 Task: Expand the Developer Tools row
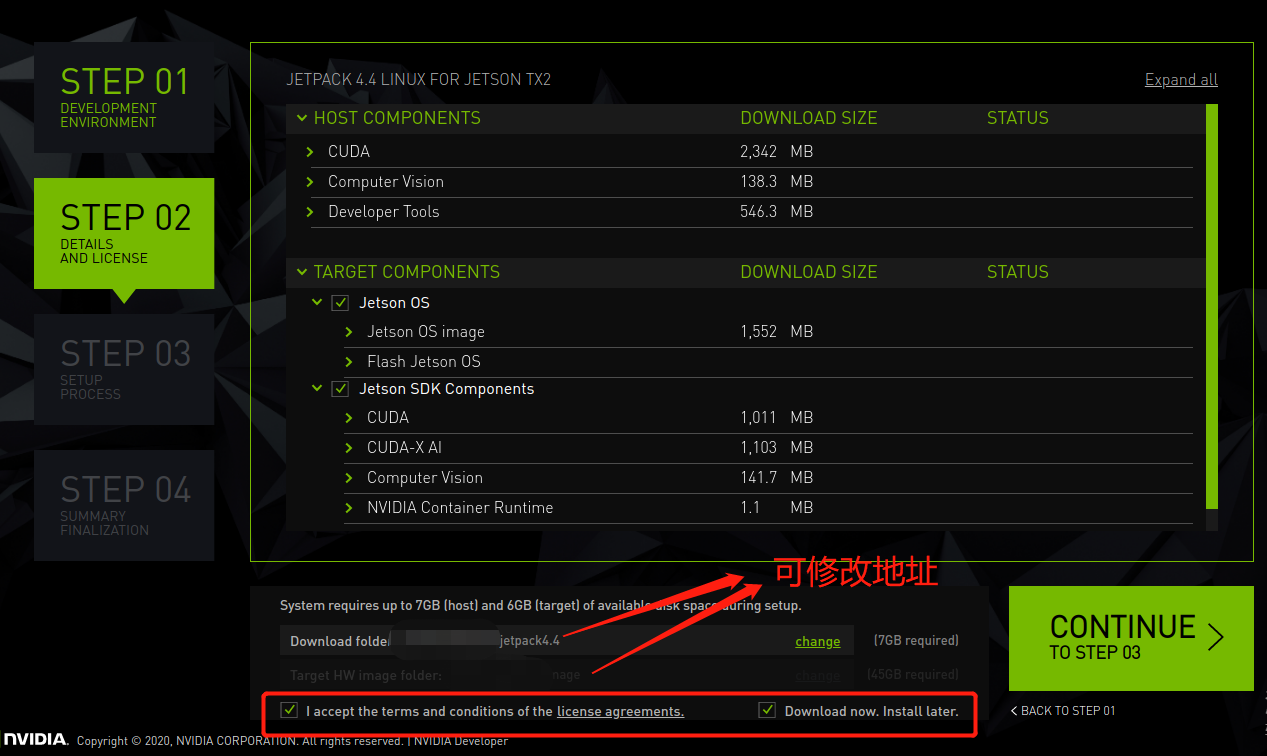311,212
